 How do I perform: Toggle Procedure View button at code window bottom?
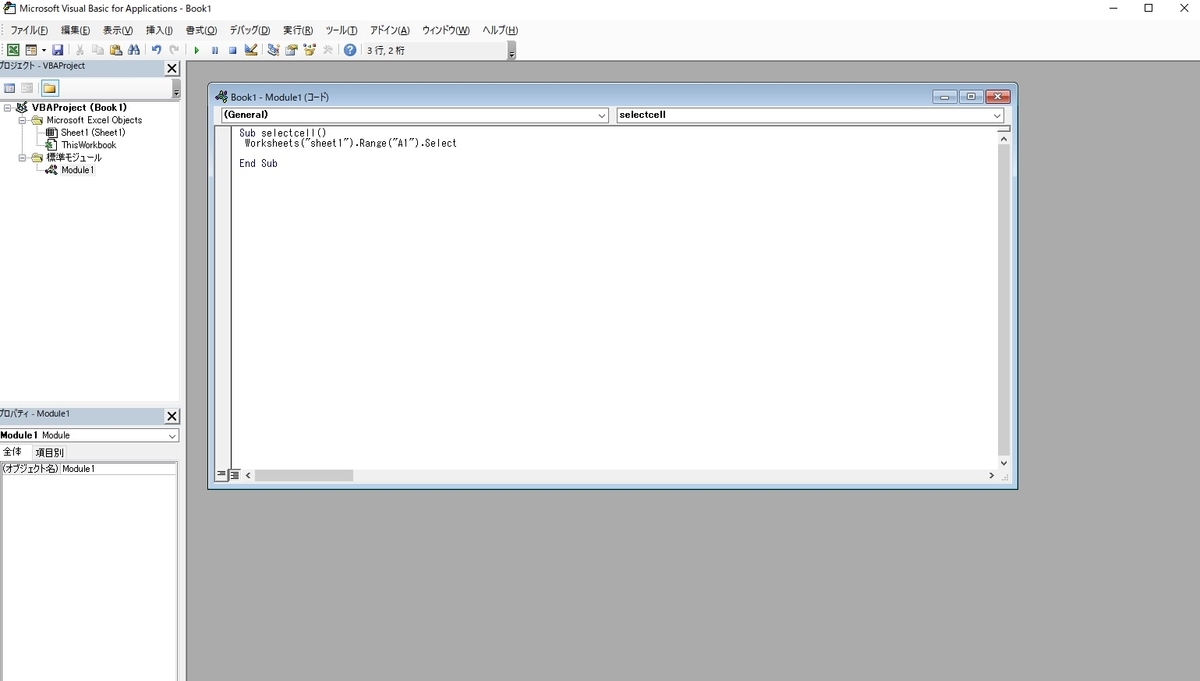point(222,475)
